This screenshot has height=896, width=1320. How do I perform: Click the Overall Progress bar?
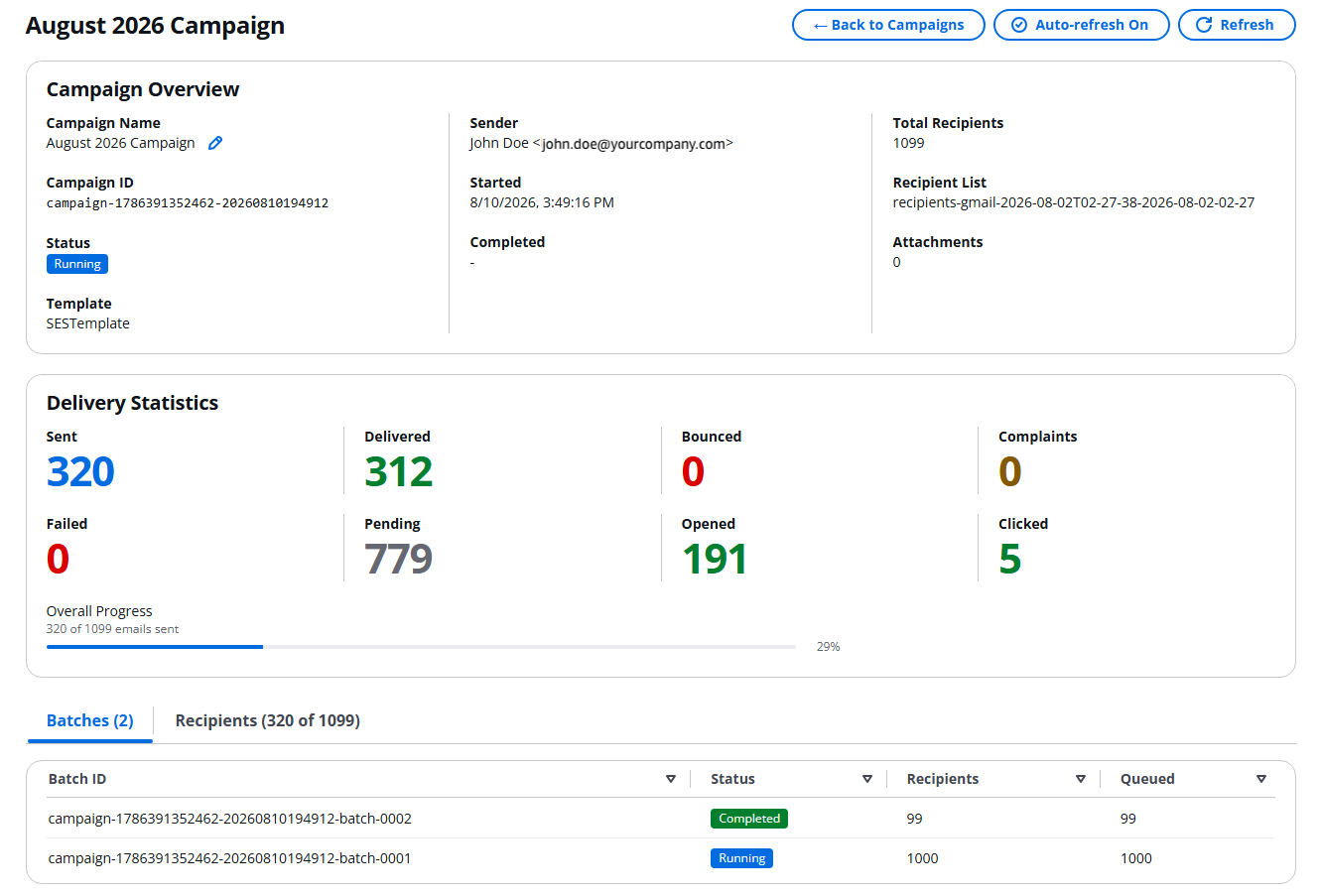click(x=421, y=647)
